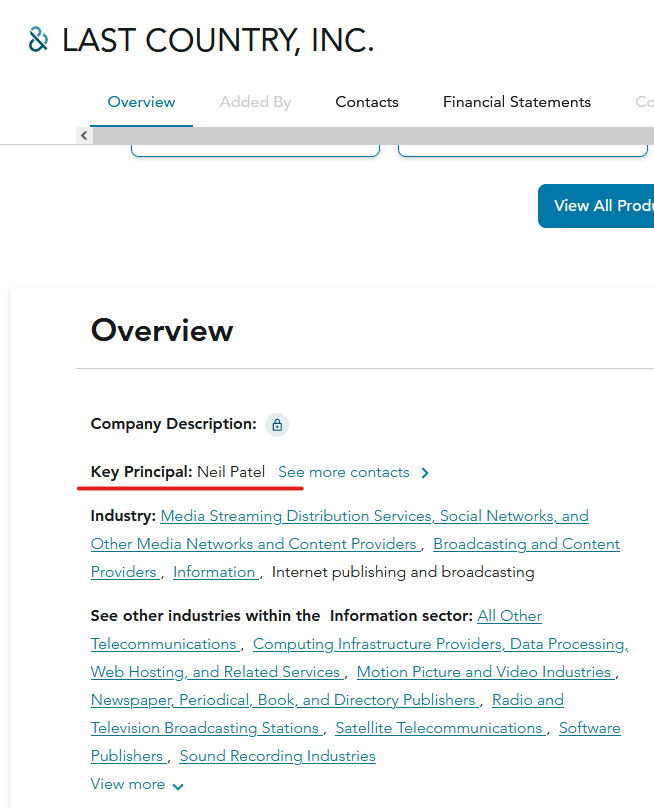Click the lock icon beside Company Description

pyautogui.click(x=277, y=424)
